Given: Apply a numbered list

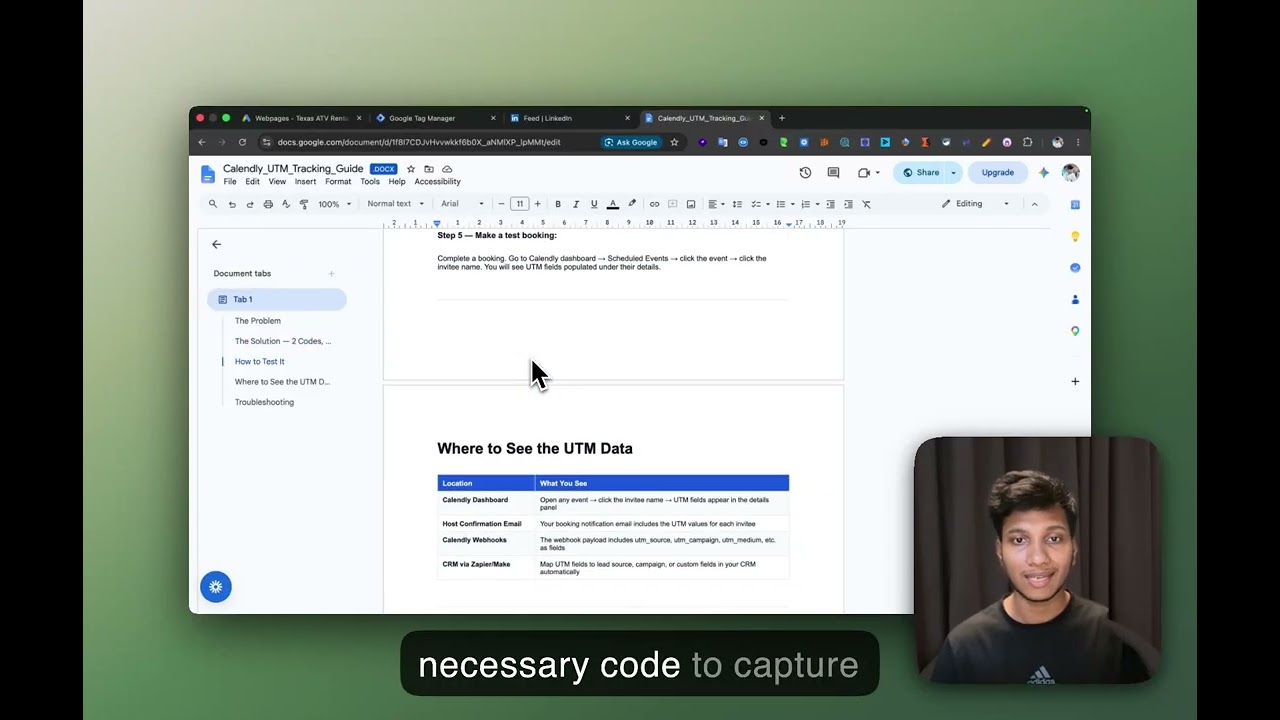Looking at the screenshot, I should (x=806, y=204).
